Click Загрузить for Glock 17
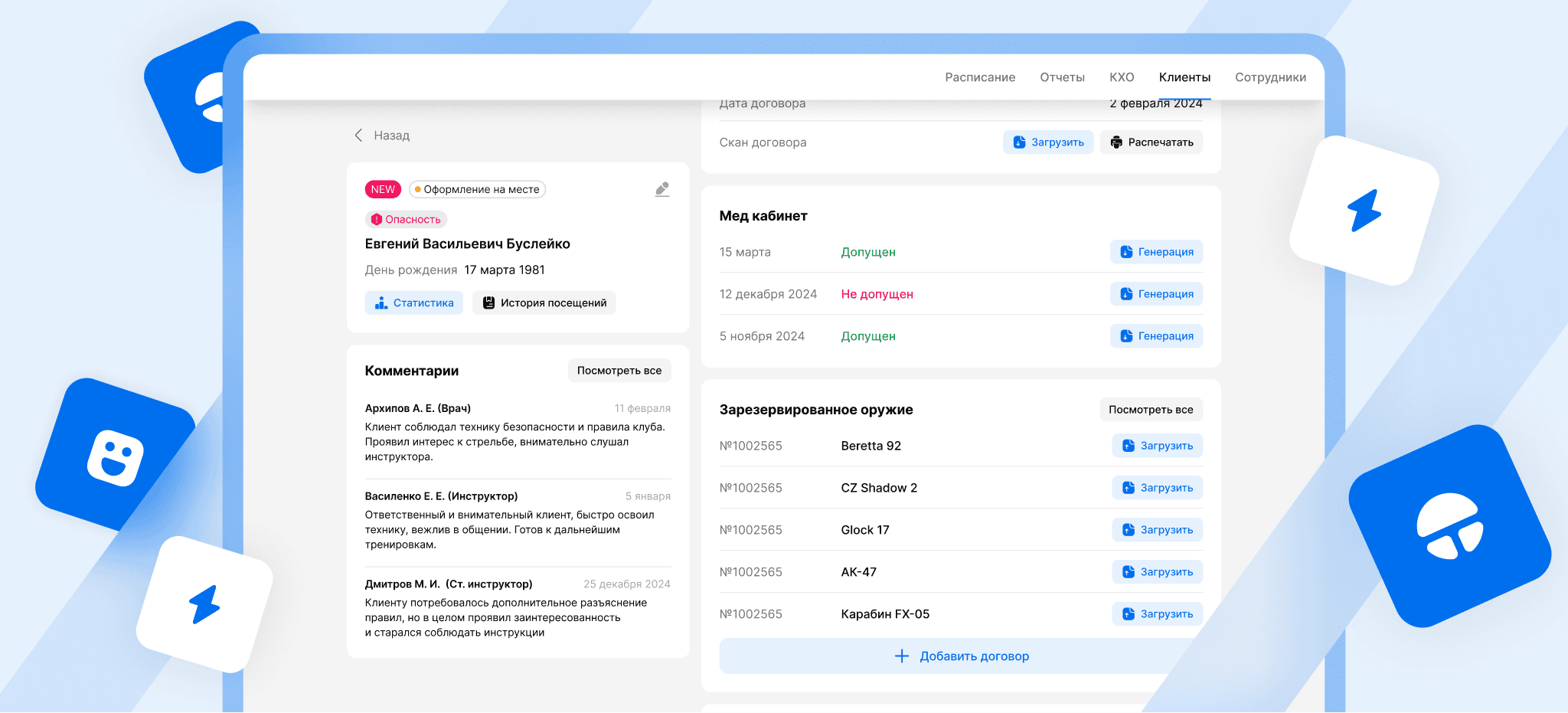1568x713 pixels. click(x=1158, y=530)
